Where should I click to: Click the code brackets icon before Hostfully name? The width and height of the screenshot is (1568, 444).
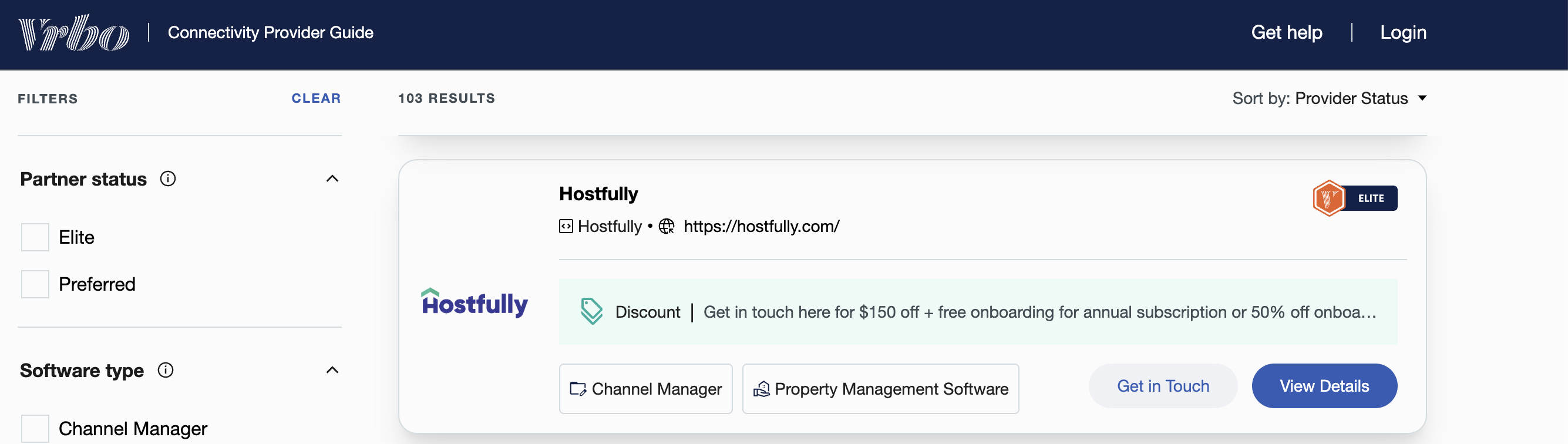[x=566, y=226]
